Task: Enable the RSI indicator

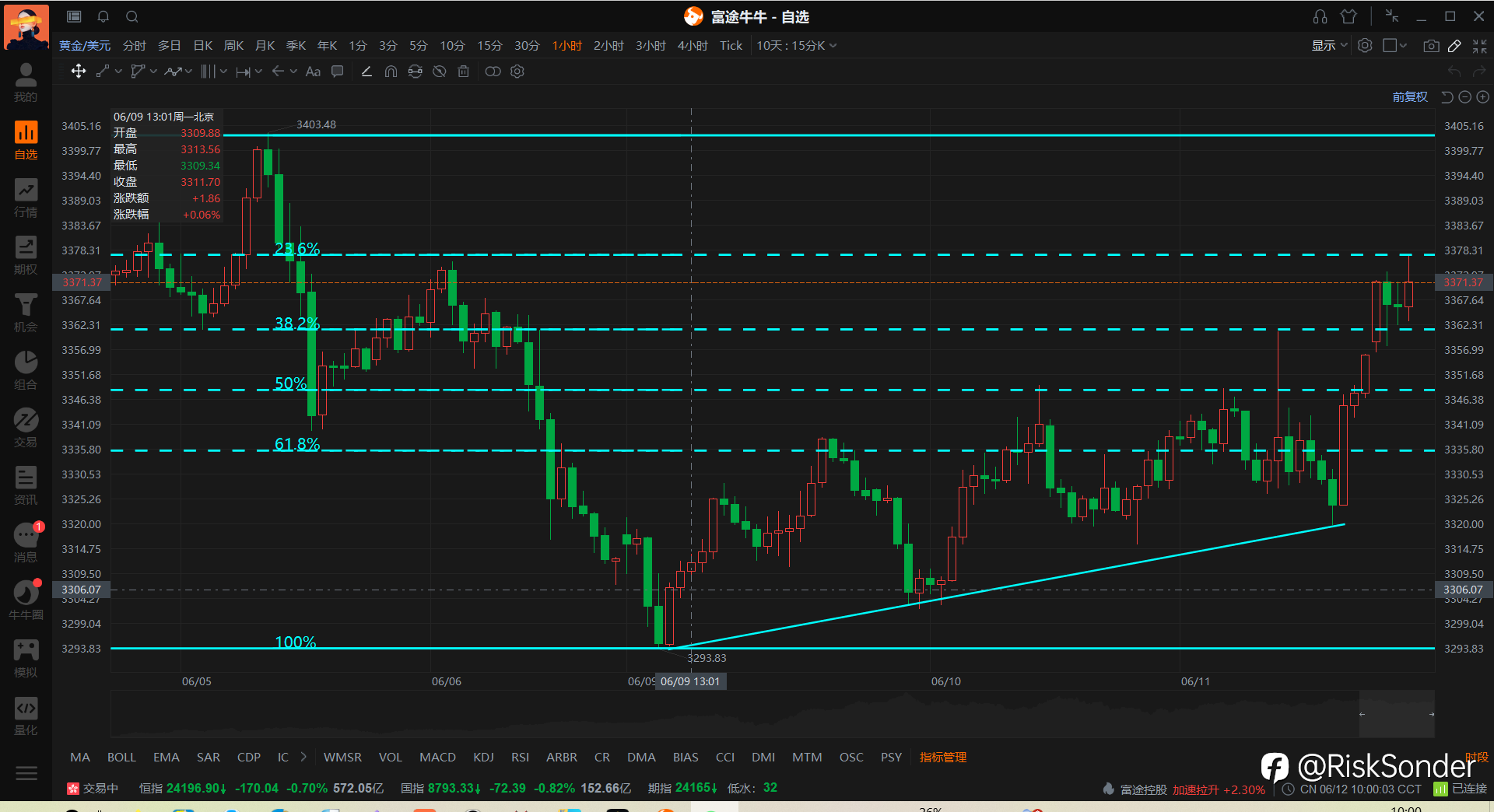Action: pyautogui.click(x=520, y=757)
